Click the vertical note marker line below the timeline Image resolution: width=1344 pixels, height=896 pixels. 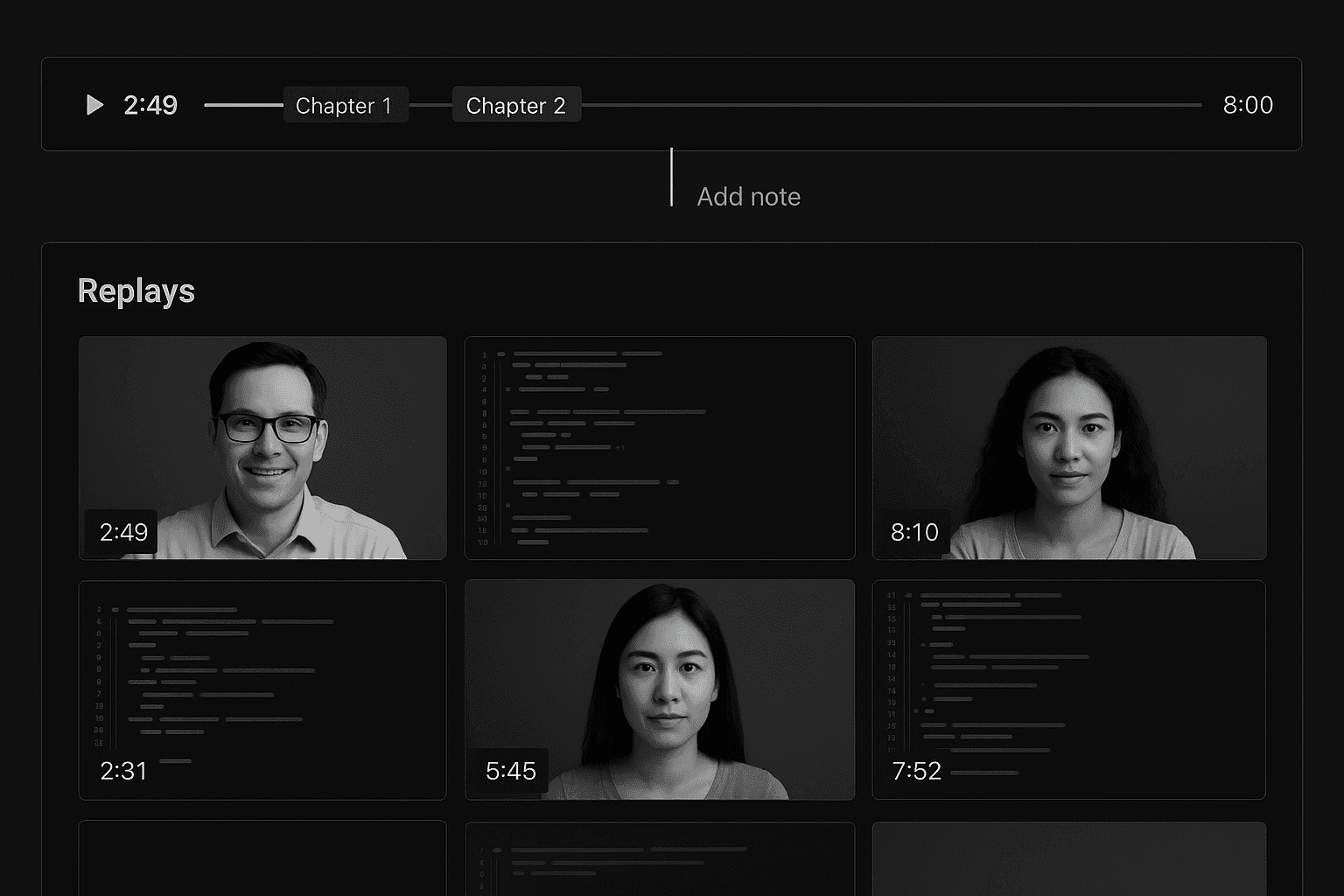point(671,178)
